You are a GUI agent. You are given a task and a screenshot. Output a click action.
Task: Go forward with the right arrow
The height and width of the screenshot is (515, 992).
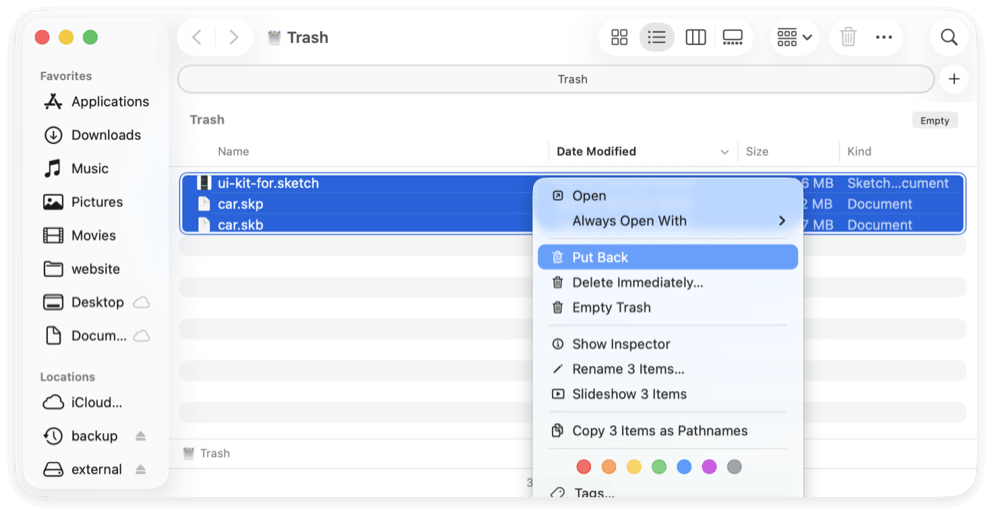(233, 37)
